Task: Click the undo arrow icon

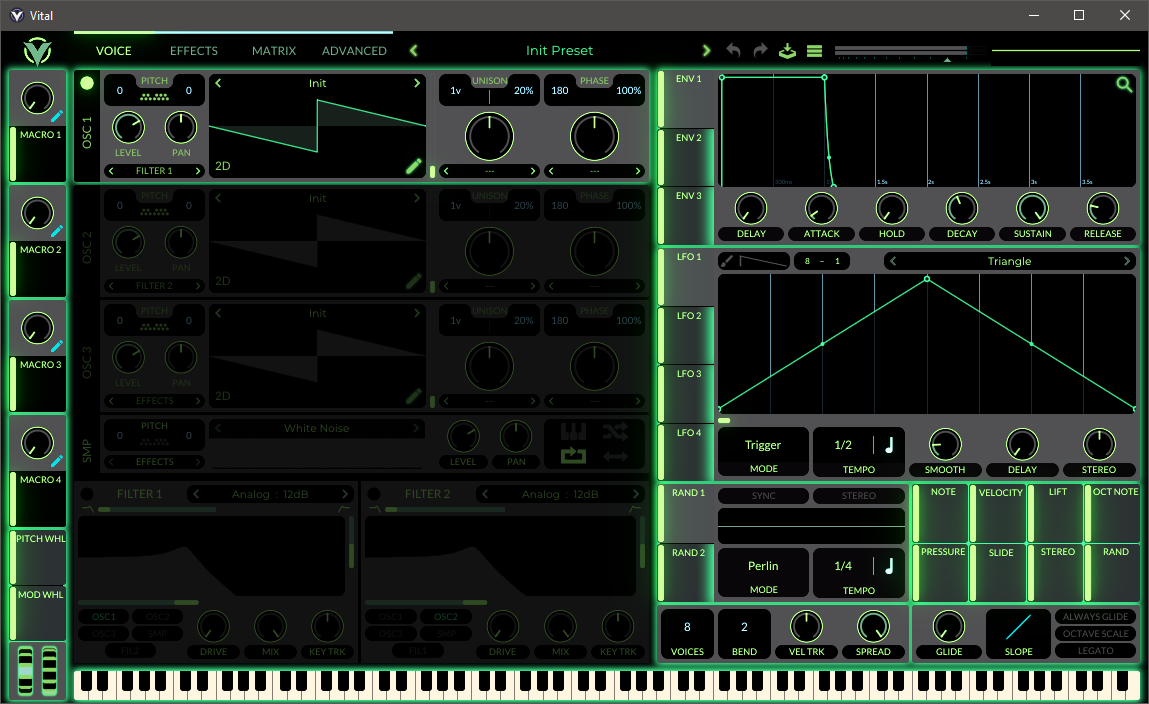Action: (x=733, y=51)
